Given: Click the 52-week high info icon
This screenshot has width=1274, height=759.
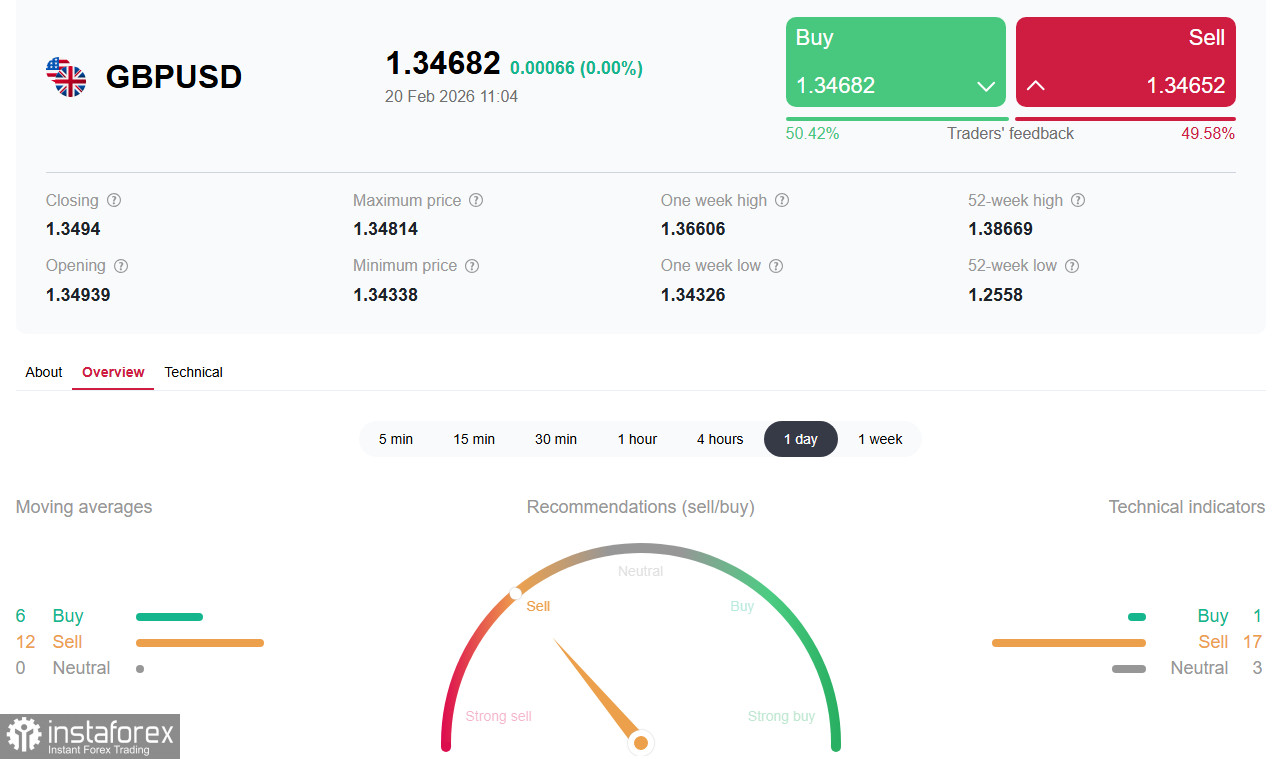Looking at the screenshot, I should 1078,200.
